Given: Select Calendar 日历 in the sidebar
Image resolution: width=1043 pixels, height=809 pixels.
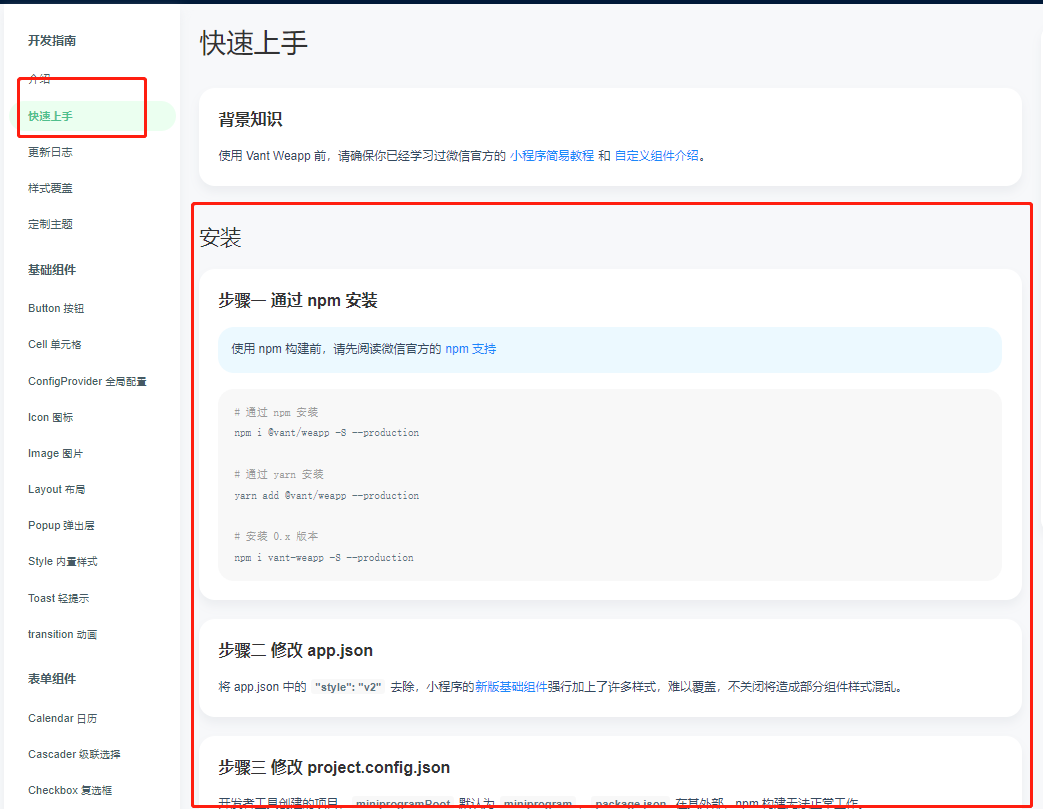Looking at the screenshot, I should (63, 719).
